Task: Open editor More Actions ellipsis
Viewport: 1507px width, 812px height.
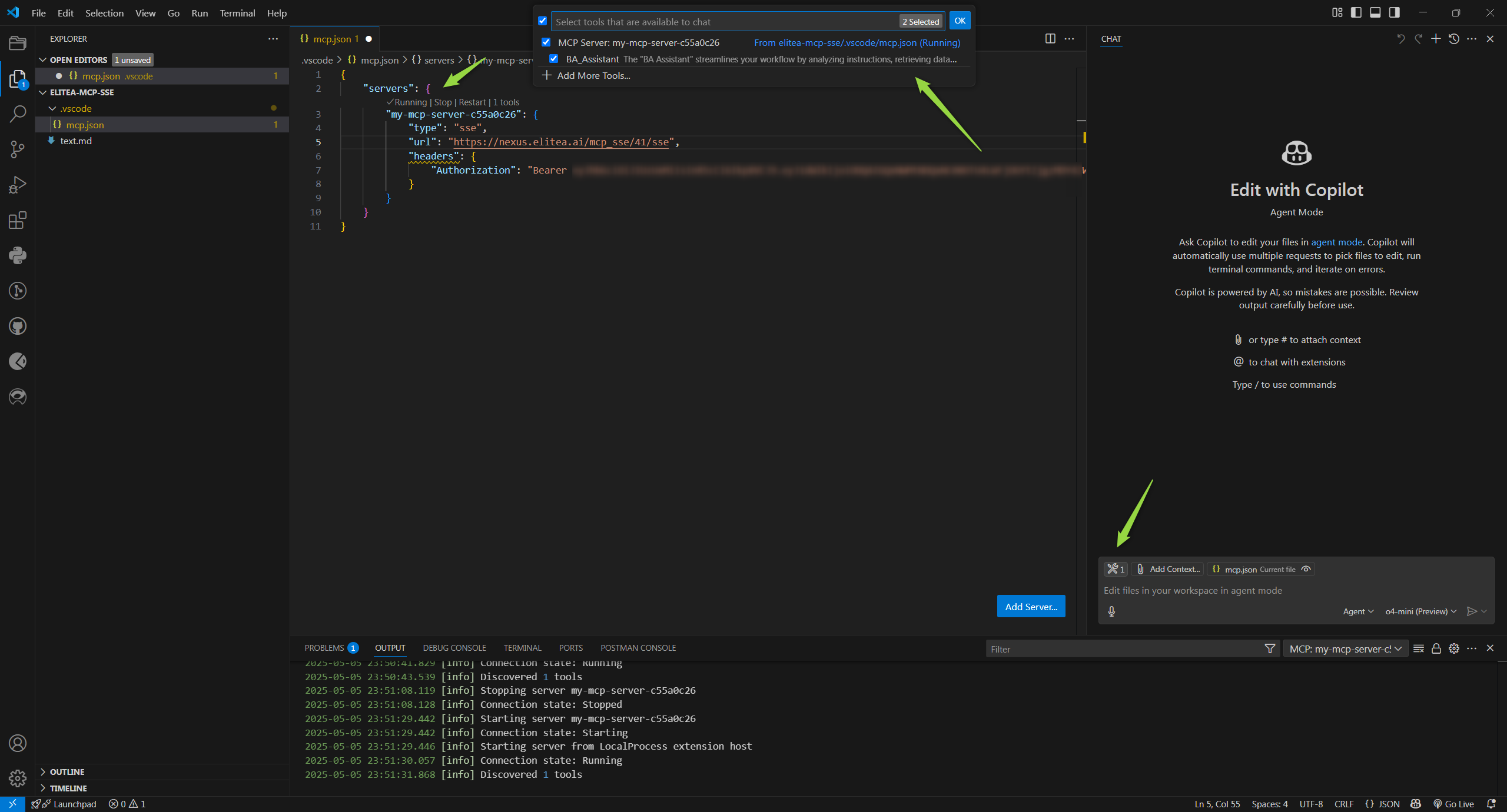Action: (x=1070, y=39)
